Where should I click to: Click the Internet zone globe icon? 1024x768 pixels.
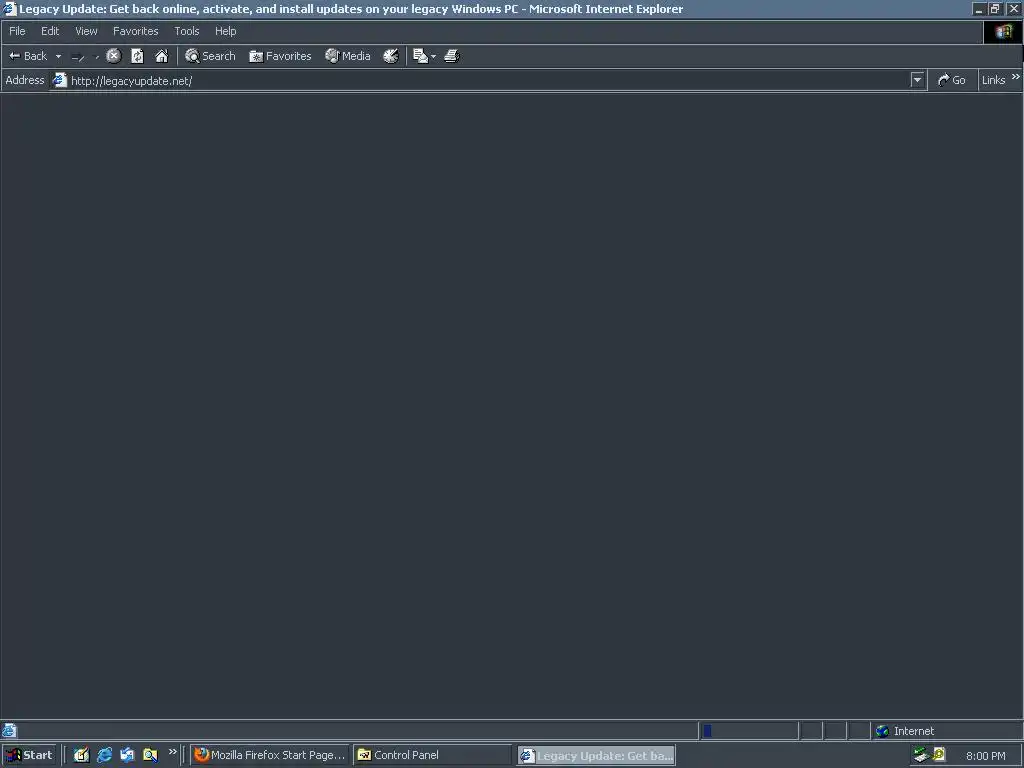click(x=882, y=731)
